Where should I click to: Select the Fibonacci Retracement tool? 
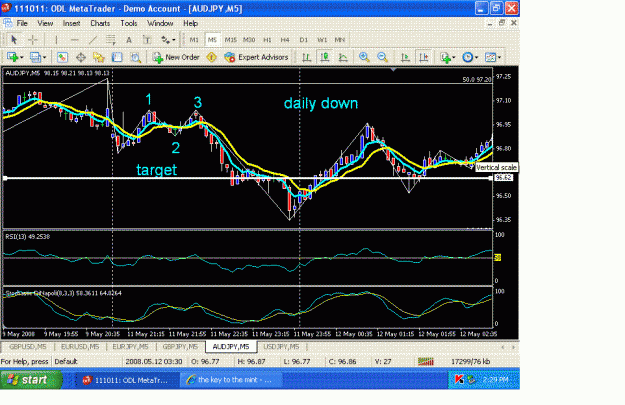click(110, 39)
